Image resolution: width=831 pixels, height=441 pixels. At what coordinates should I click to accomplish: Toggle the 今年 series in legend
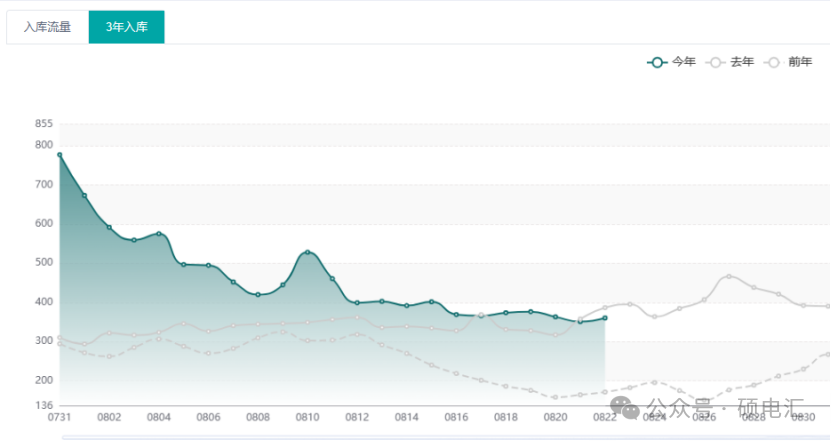tap(672, 62)
